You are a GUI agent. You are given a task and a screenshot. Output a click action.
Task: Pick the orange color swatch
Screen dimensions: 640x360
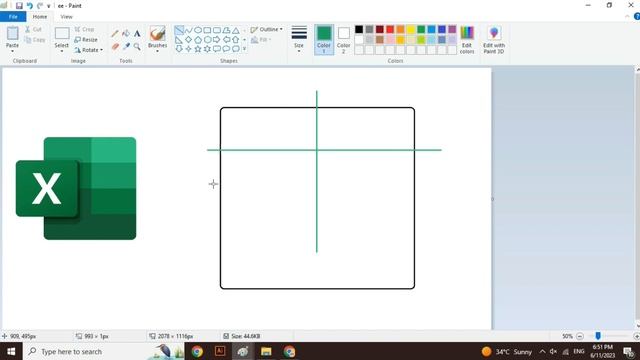(x=400, y=29)
